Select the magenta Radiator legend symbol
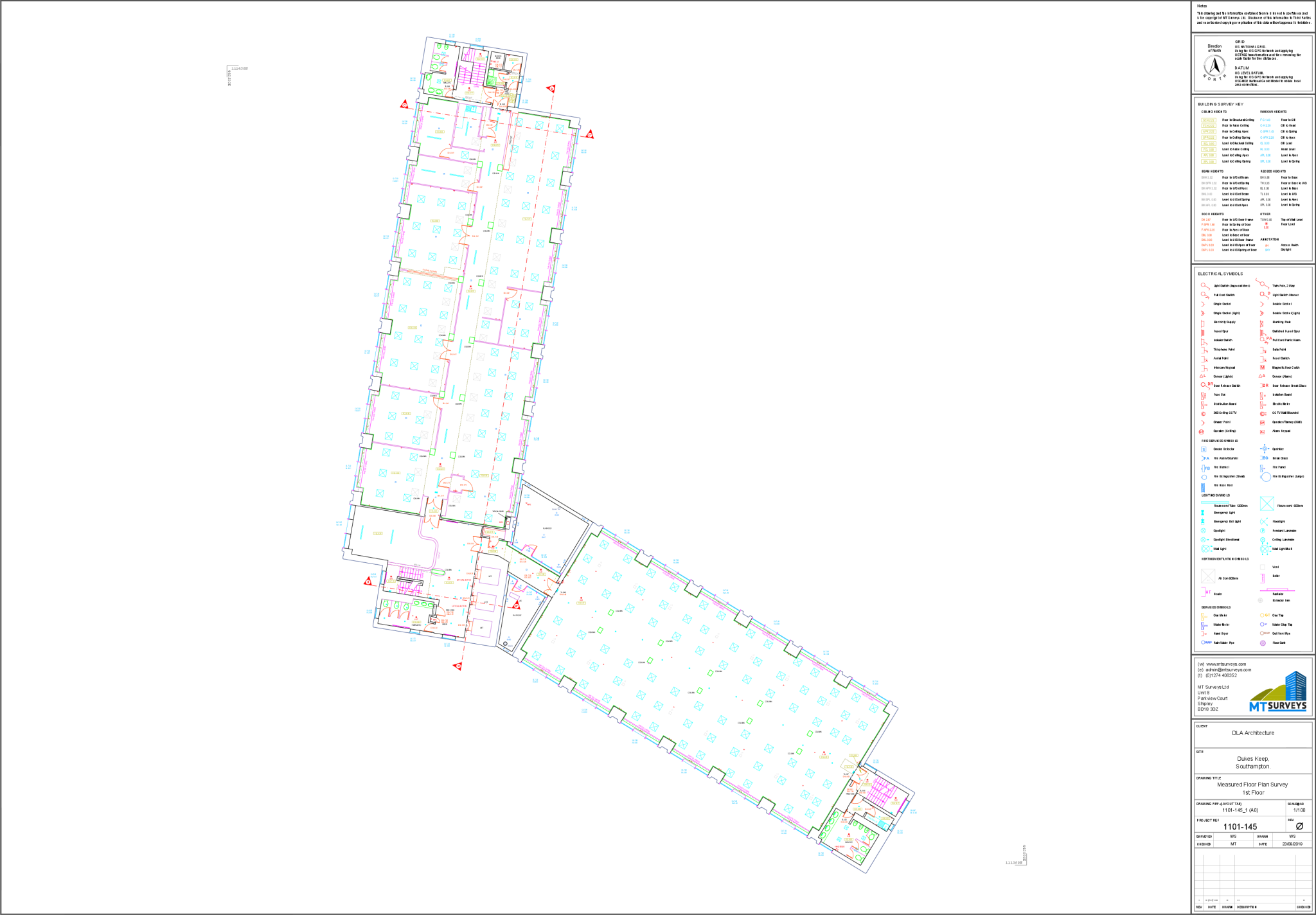 [1277, 590]
